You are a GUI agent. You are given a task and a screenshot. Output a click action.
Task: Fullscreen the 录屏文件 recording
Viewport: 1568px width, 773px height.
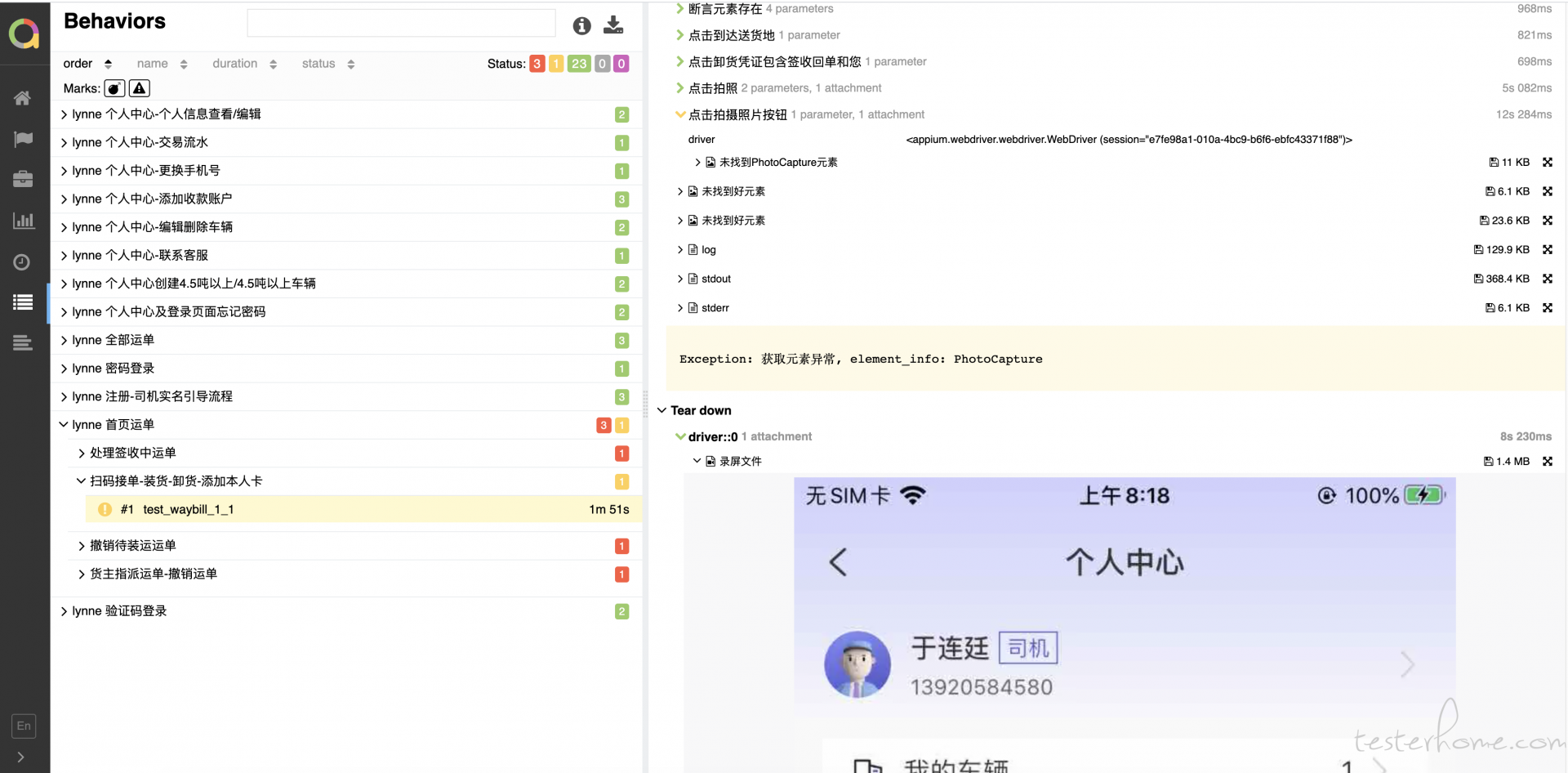1548,462
